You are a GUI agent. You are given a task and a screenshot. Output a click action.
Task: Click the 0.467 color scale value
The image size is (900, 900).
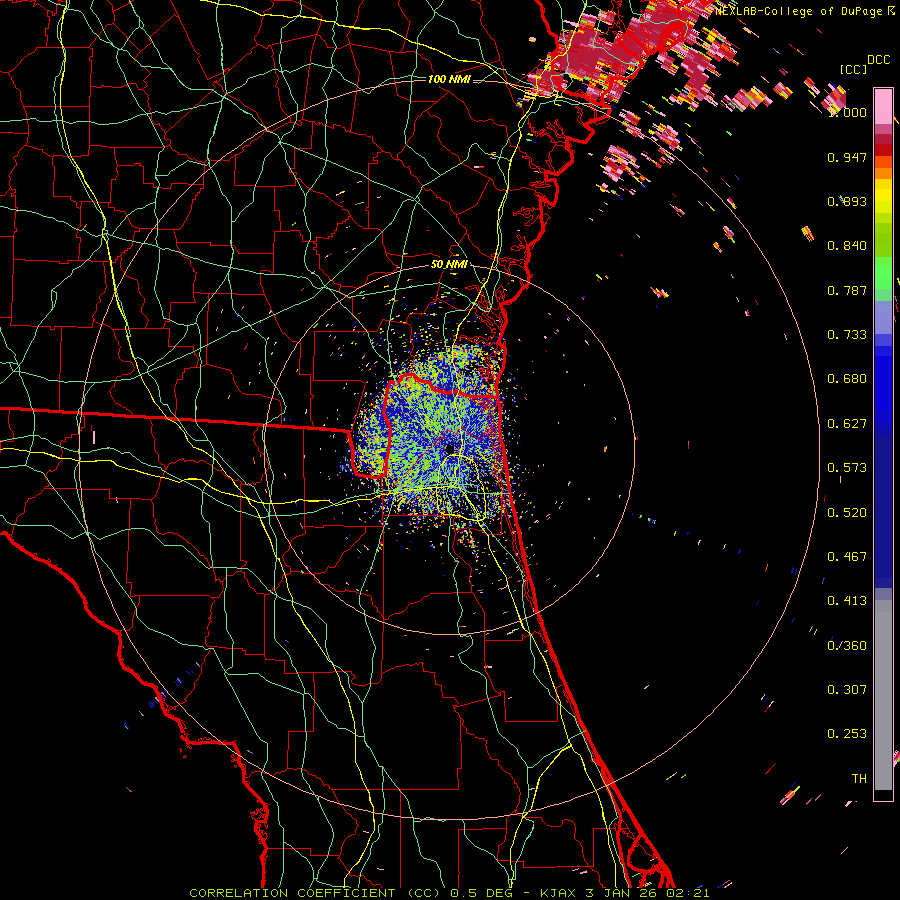point(847,557)
